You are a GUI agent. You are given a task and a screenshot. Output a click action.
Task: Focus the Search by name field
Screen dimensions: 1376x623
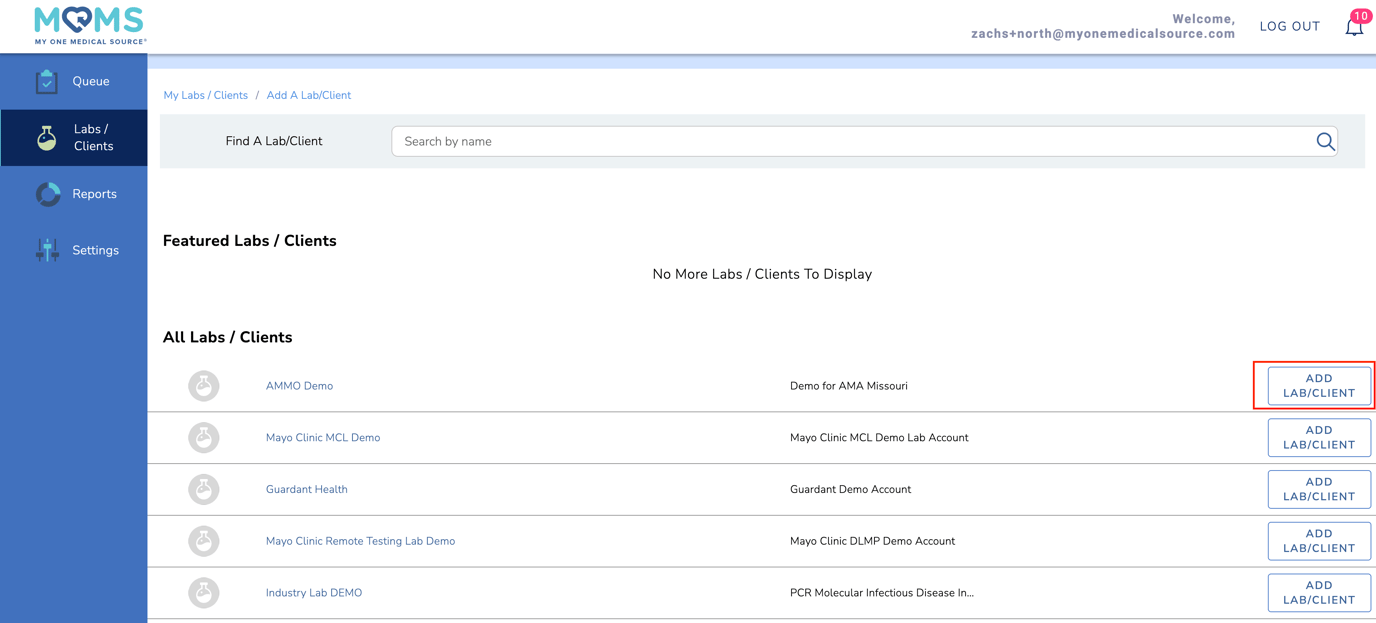pos(850,142)
